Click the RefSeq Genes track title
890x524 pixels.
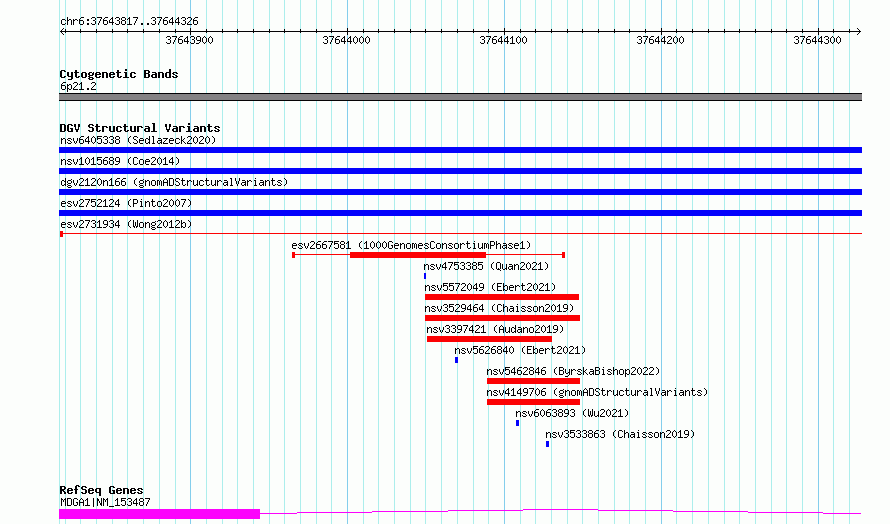click(101, 490)
